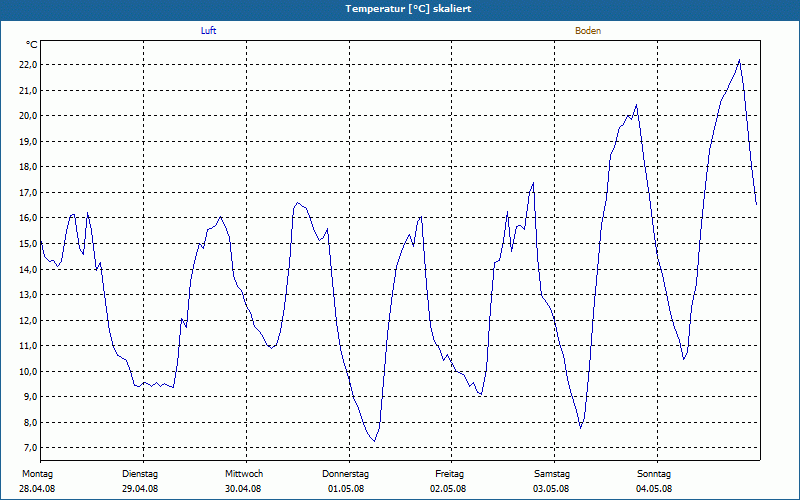Click the 14,0 y-axis value
Image resolution: width=800 pixels, height=500 pixels.
[x=28, y=269]
